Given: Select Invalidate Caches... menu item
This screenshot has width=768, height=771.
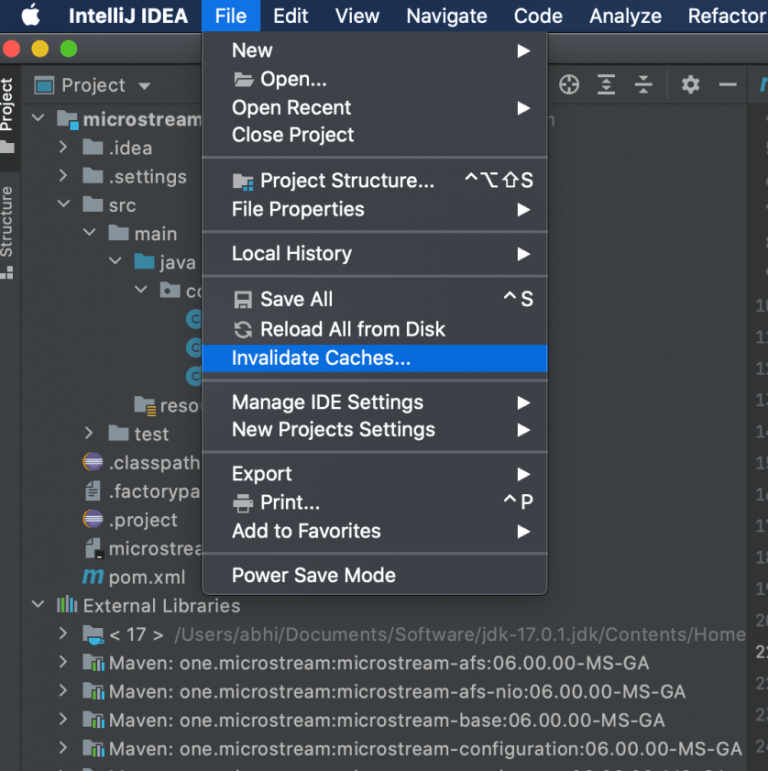Looking at the screenshot, I should click(x=375, y=358).
